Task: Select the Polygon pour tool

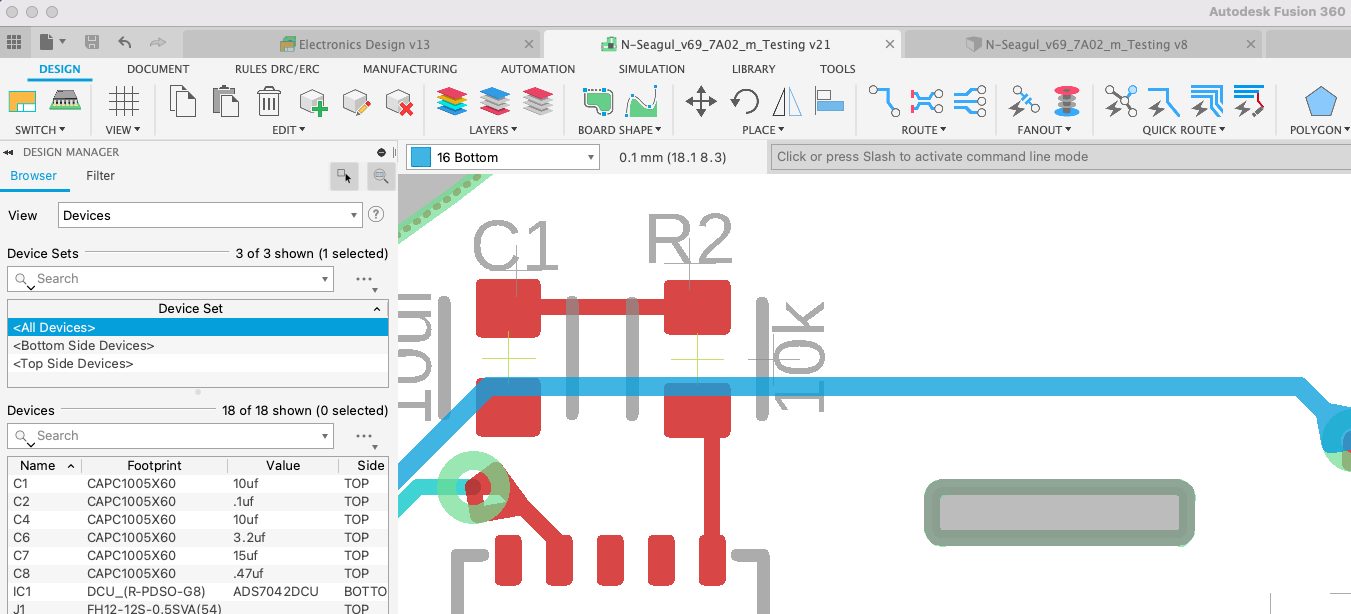Action: pos(1321,102)
